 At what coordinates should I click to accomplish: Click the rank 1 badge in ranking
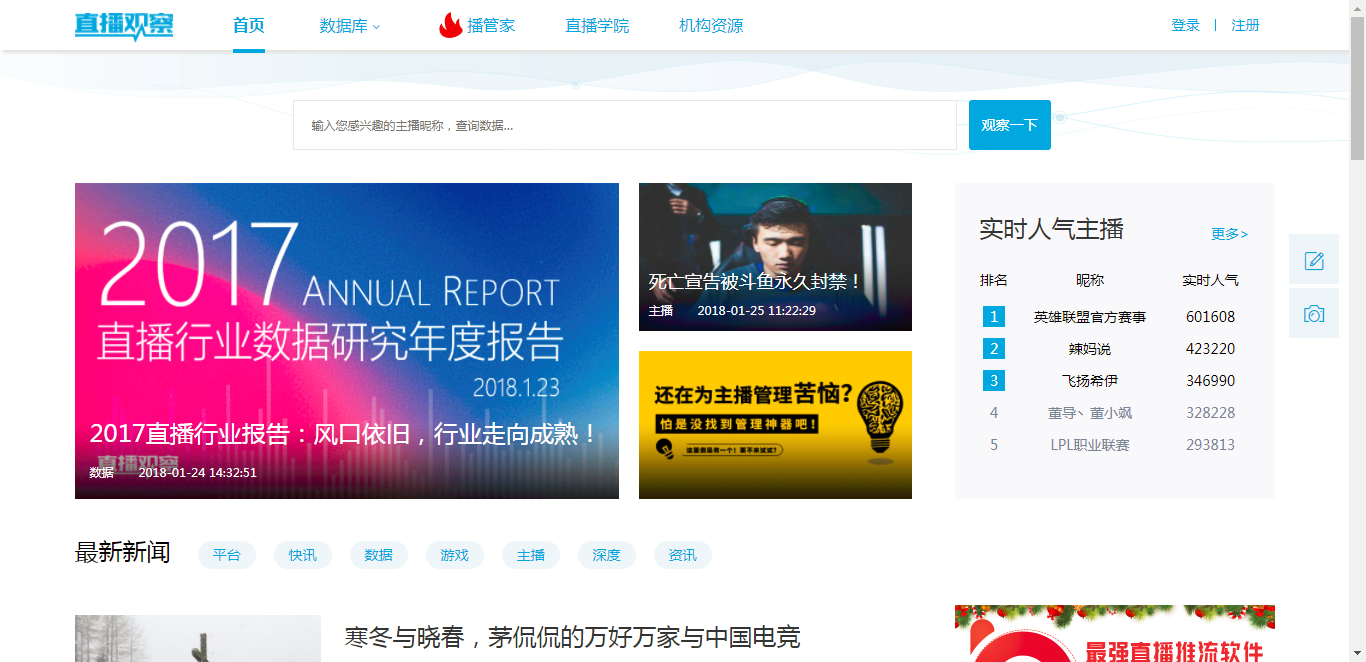(x=994, y=317)
